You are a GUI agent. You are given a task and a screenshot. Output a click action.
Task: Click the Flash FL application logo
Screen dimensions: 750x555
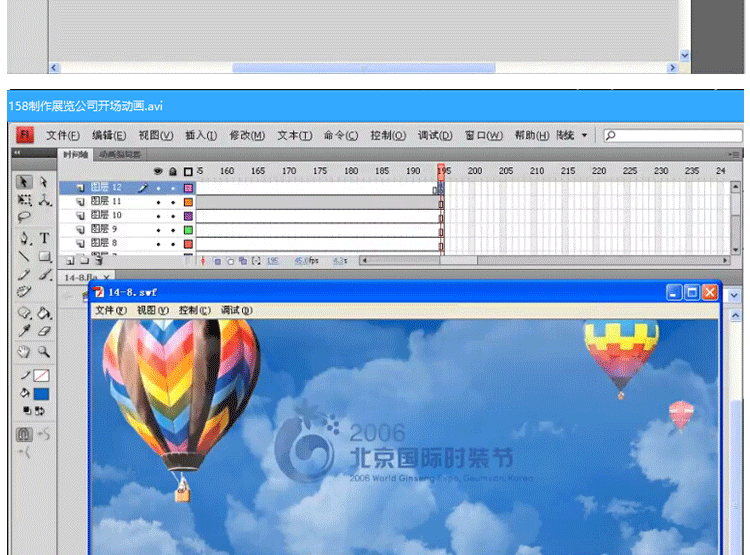click(x=25, y=135)
